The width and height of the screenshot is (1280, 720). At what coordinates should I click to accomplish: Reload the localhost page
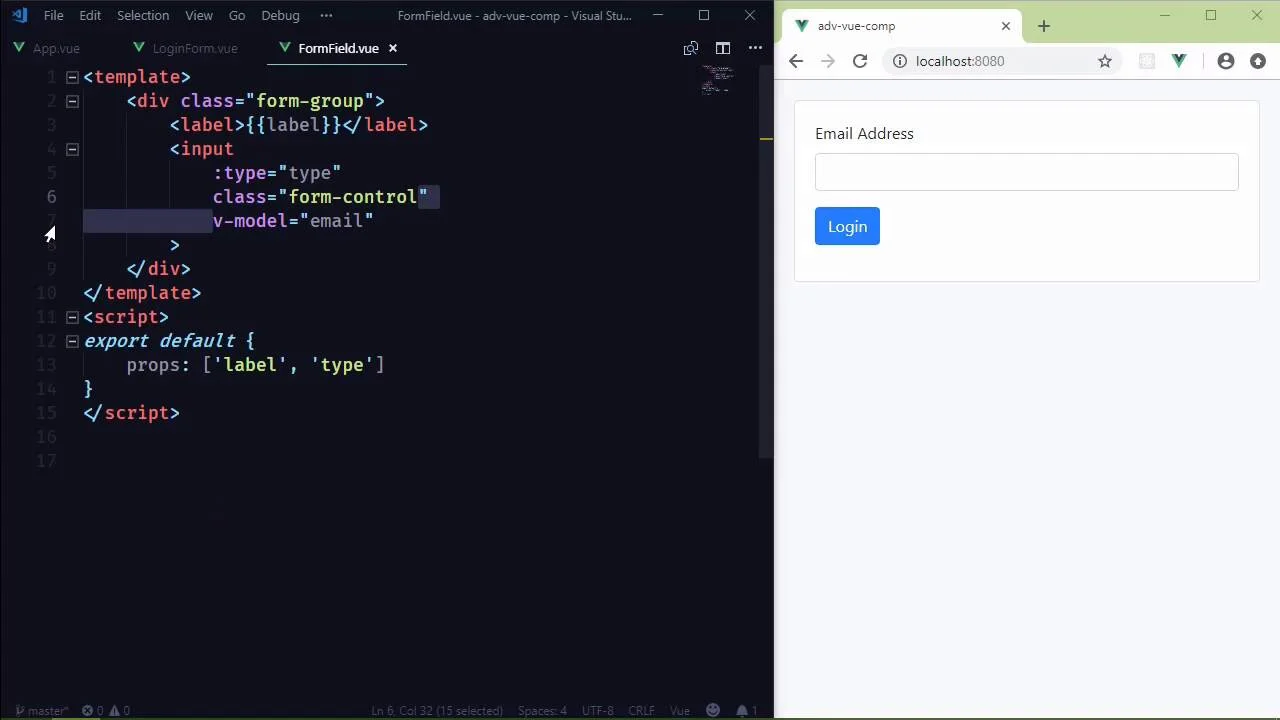[x=860, y=61]
